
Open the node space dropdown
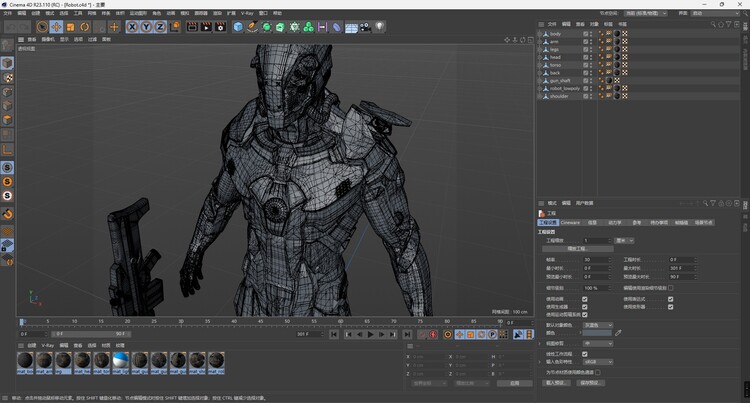click(646, 13)
